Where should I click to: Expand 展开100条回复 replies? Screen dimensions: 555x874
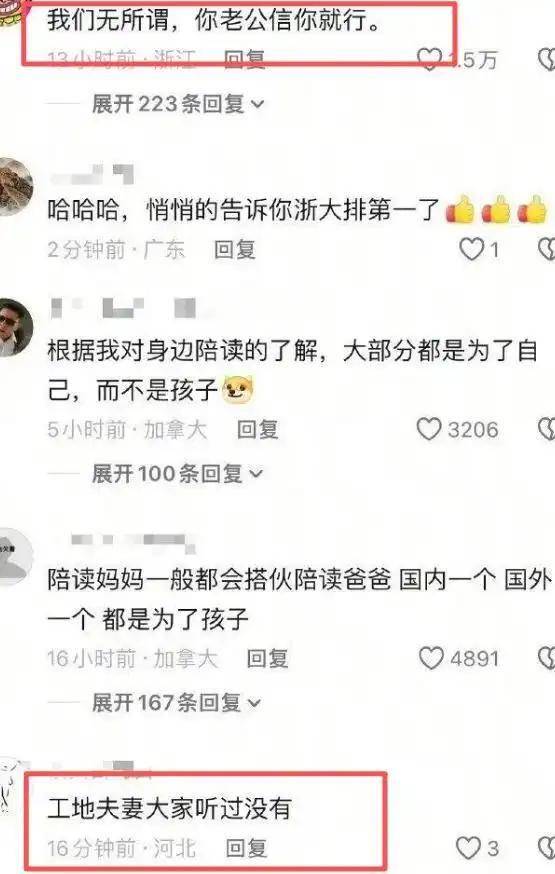[x=177, y=474]
